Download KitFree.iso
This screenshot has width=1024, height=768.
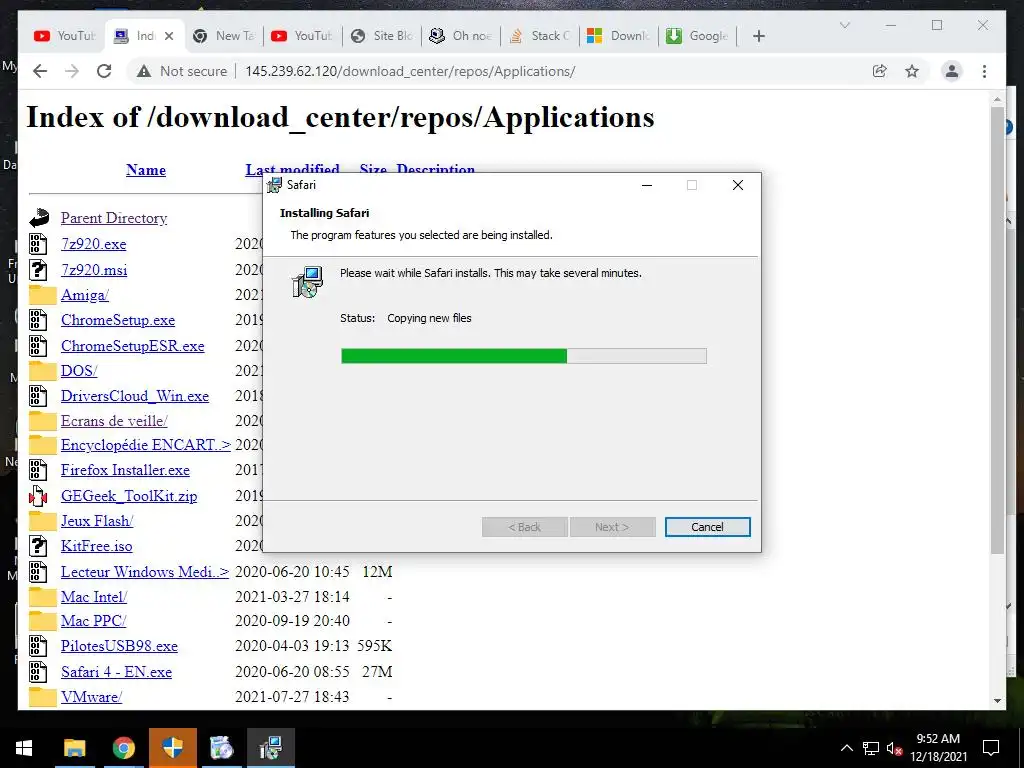tap(97, 547)
